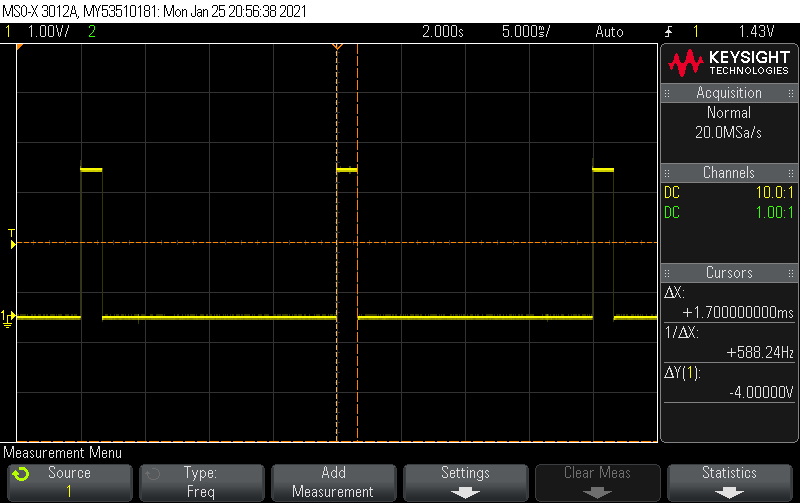Click the trigger time reference triangle at top
800x503 pixels.
[337, 47]
